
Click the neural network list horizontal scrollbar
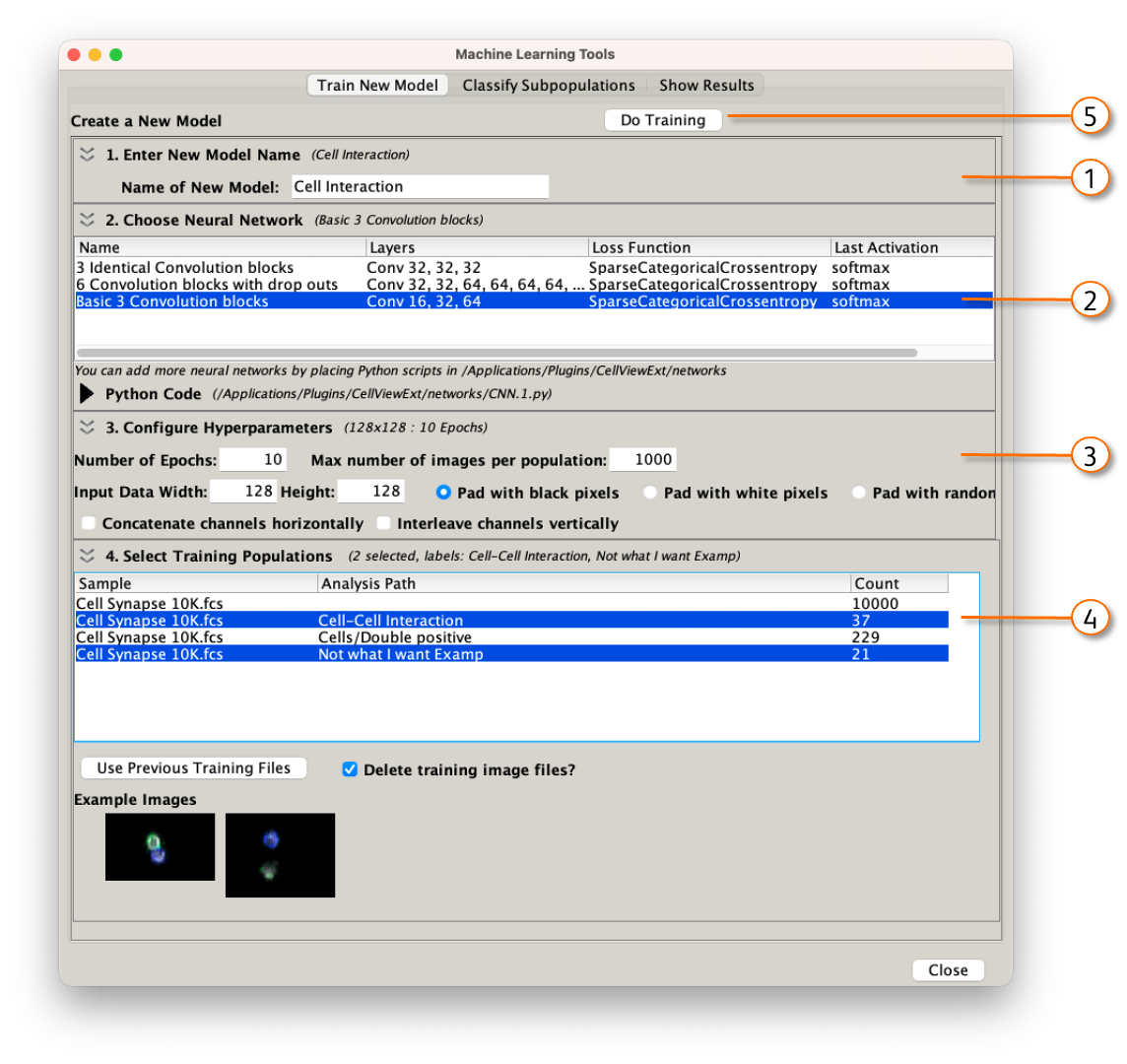(497, 352)
